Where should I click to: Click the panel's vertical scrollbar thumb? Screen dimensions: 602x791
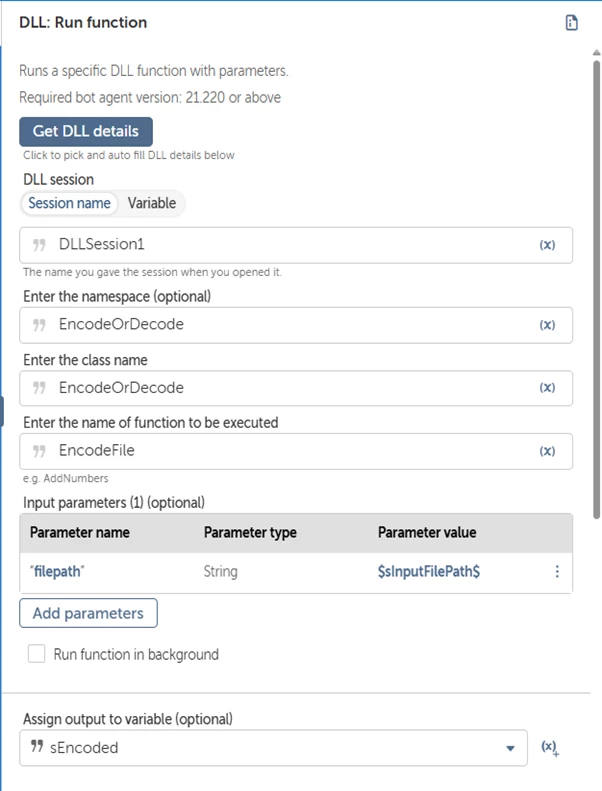pyautogui.click(x=596, y=290)
